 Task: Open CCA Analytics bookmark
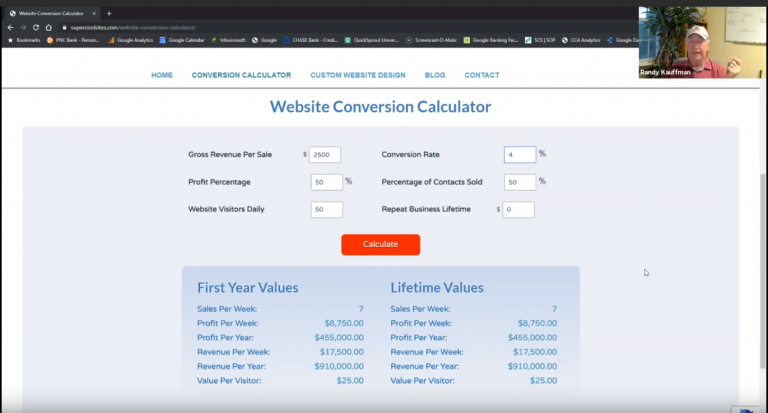(581, 40)
